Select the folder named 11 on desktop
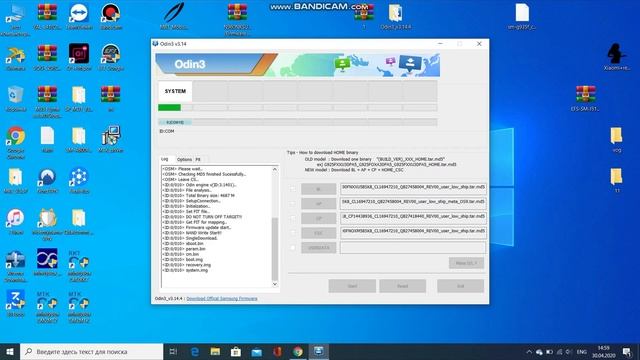Screen dimensions: 640x360 [617, 180]
